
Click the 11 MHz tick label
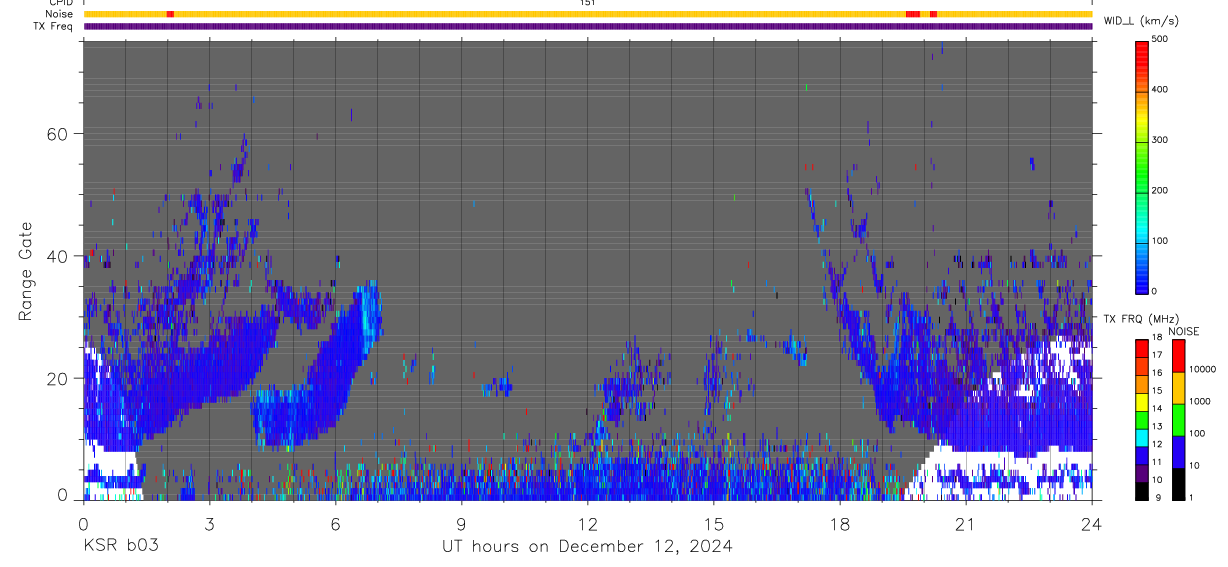[1158, 462]
